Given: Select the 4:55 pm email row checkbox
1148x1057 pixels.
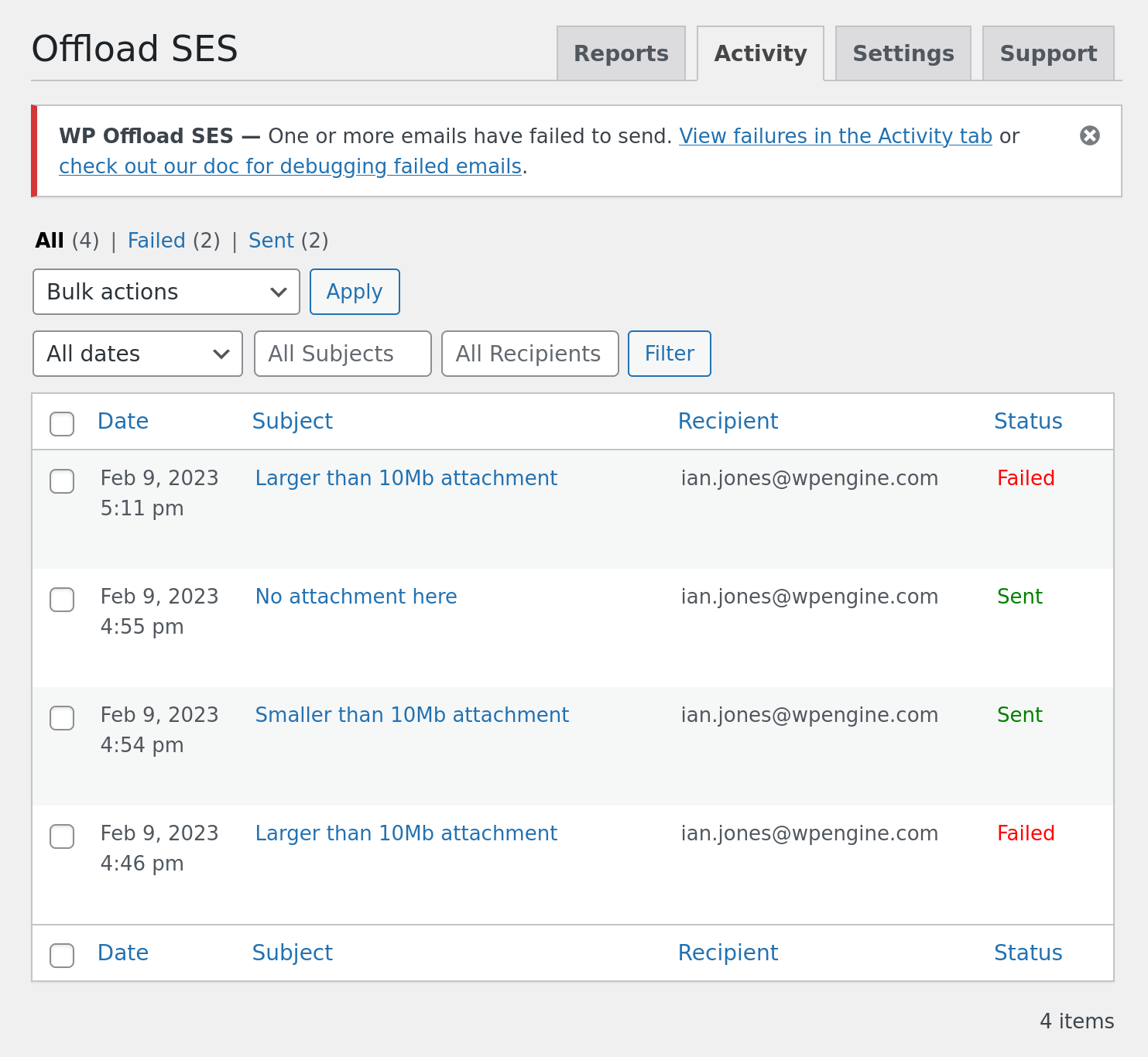Looking at the screenshot, I should 62,600.
